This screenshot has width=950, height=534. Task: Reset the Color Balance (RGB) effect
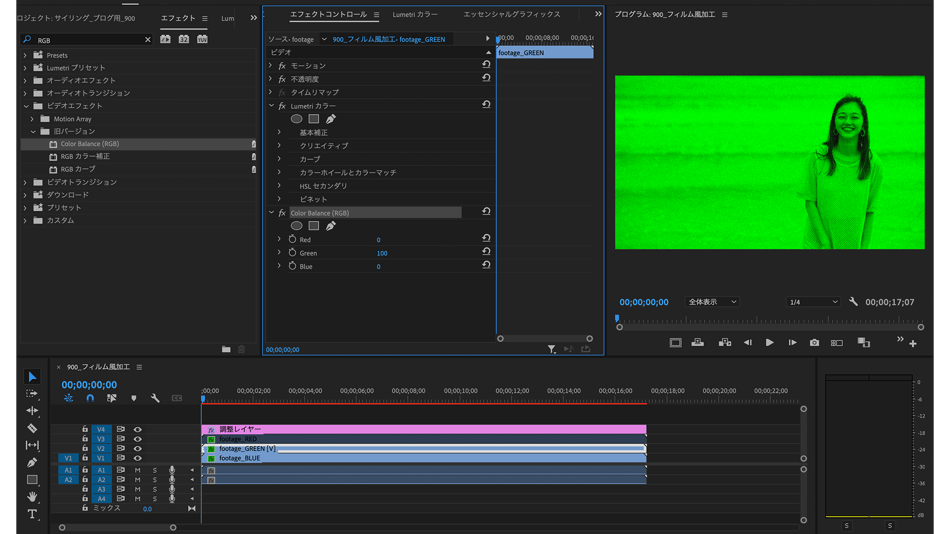click(486, 212)
